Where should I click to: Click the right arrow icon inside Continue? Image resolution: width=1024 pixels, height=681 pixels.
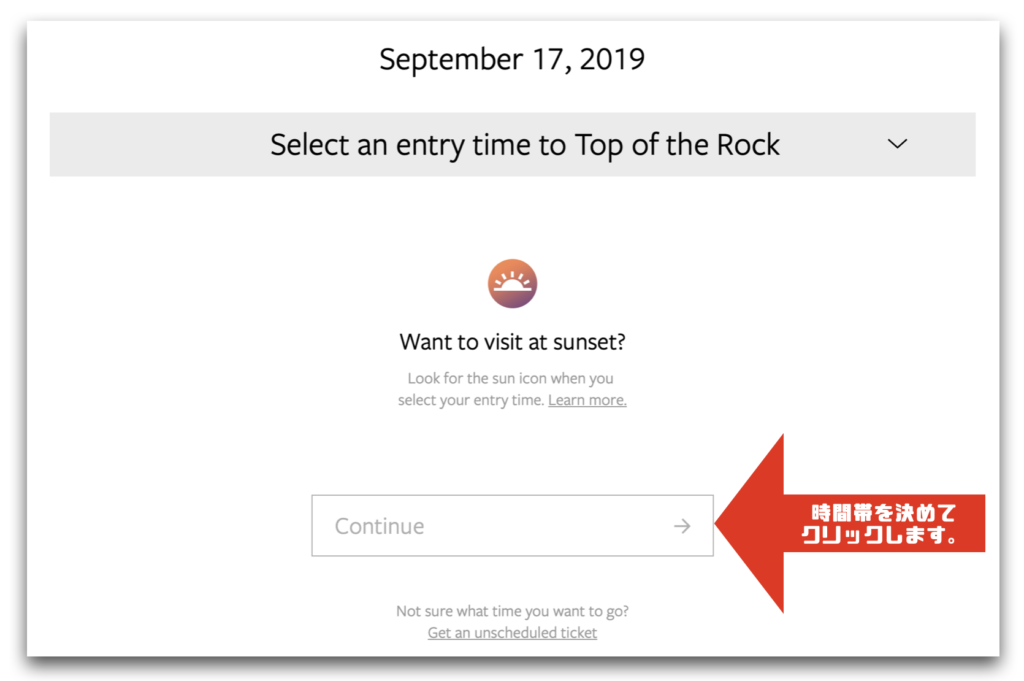point(682,526)
